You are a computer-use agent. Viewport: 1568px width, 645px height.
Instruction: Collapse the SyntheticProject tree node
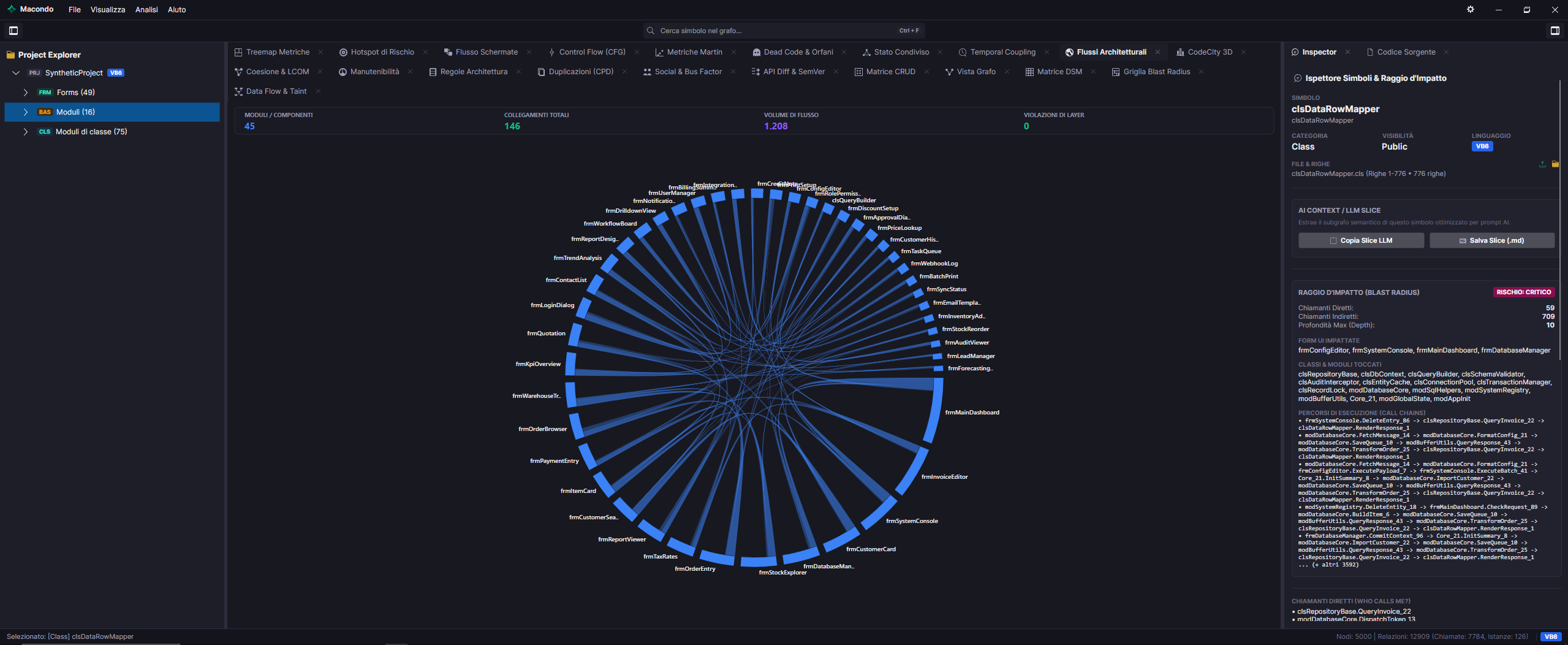tap(16, 73)
